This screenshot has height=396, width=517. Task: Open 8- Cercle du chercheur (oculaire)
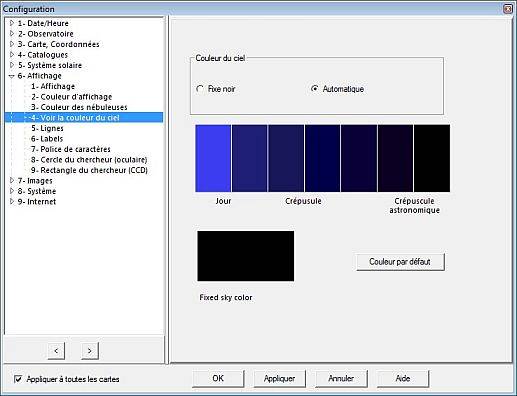click(x=89, y=160)
